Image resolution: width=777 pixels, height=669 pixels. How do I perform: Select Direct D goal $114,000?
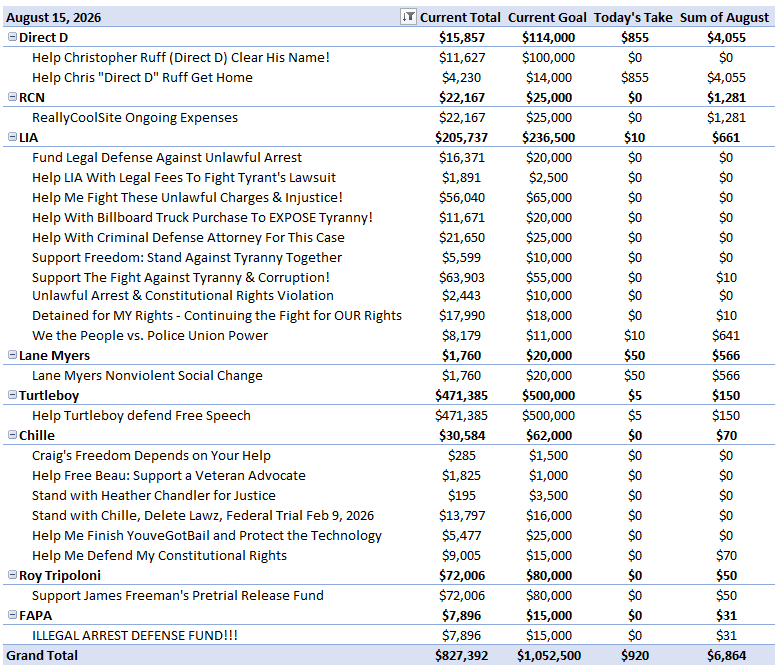click(x=549, y=38)
